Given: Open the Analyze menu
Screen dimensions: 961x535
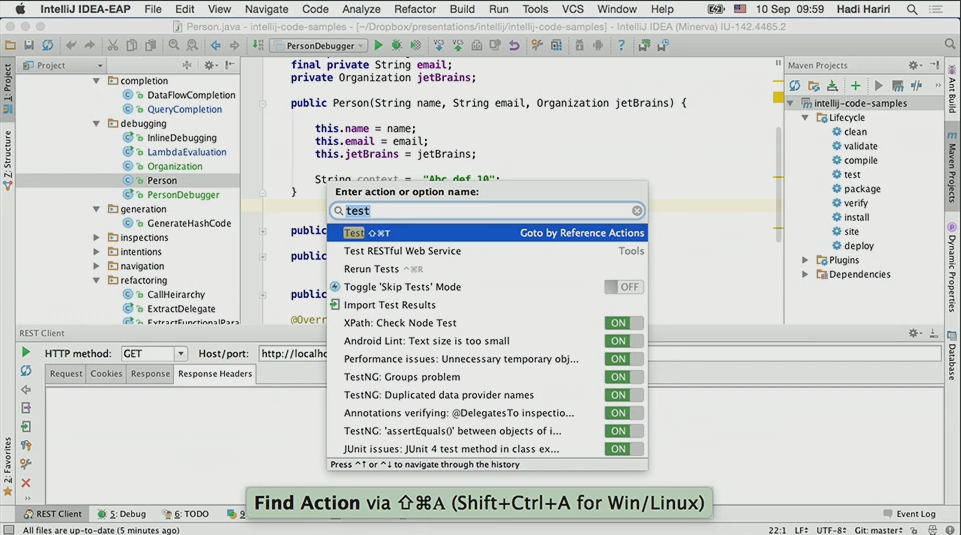Looking at the screenshot, I should tap(361, 9).
